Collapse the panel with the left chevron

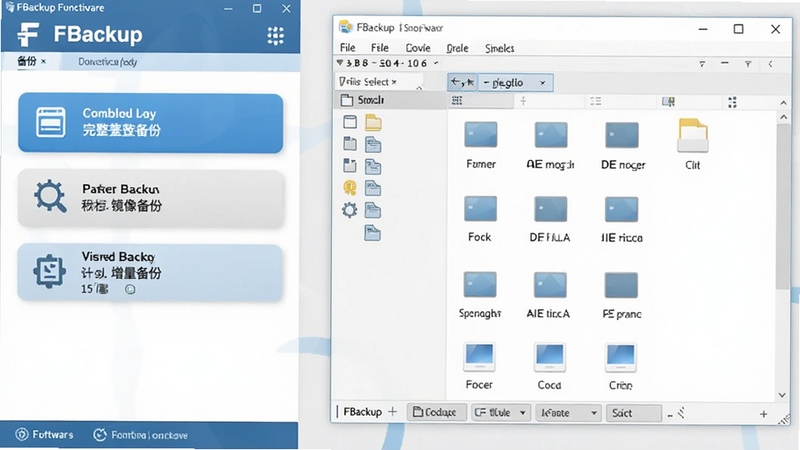tap(770, 64)
